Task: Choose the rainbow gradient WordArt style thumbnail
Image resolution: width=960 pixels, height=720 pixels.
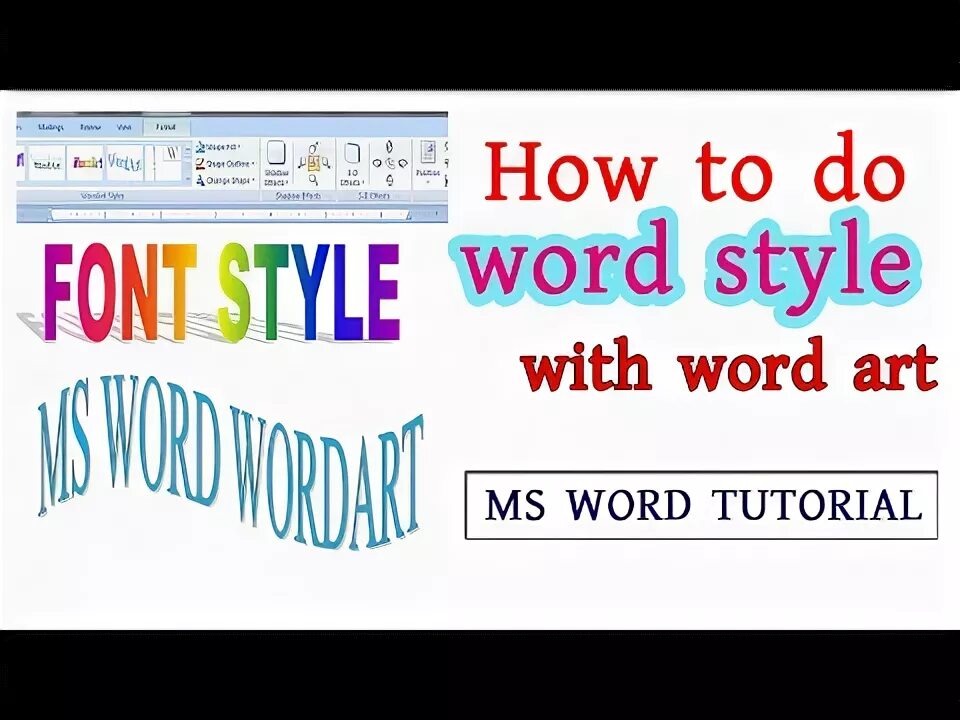Action: (84, 162)
